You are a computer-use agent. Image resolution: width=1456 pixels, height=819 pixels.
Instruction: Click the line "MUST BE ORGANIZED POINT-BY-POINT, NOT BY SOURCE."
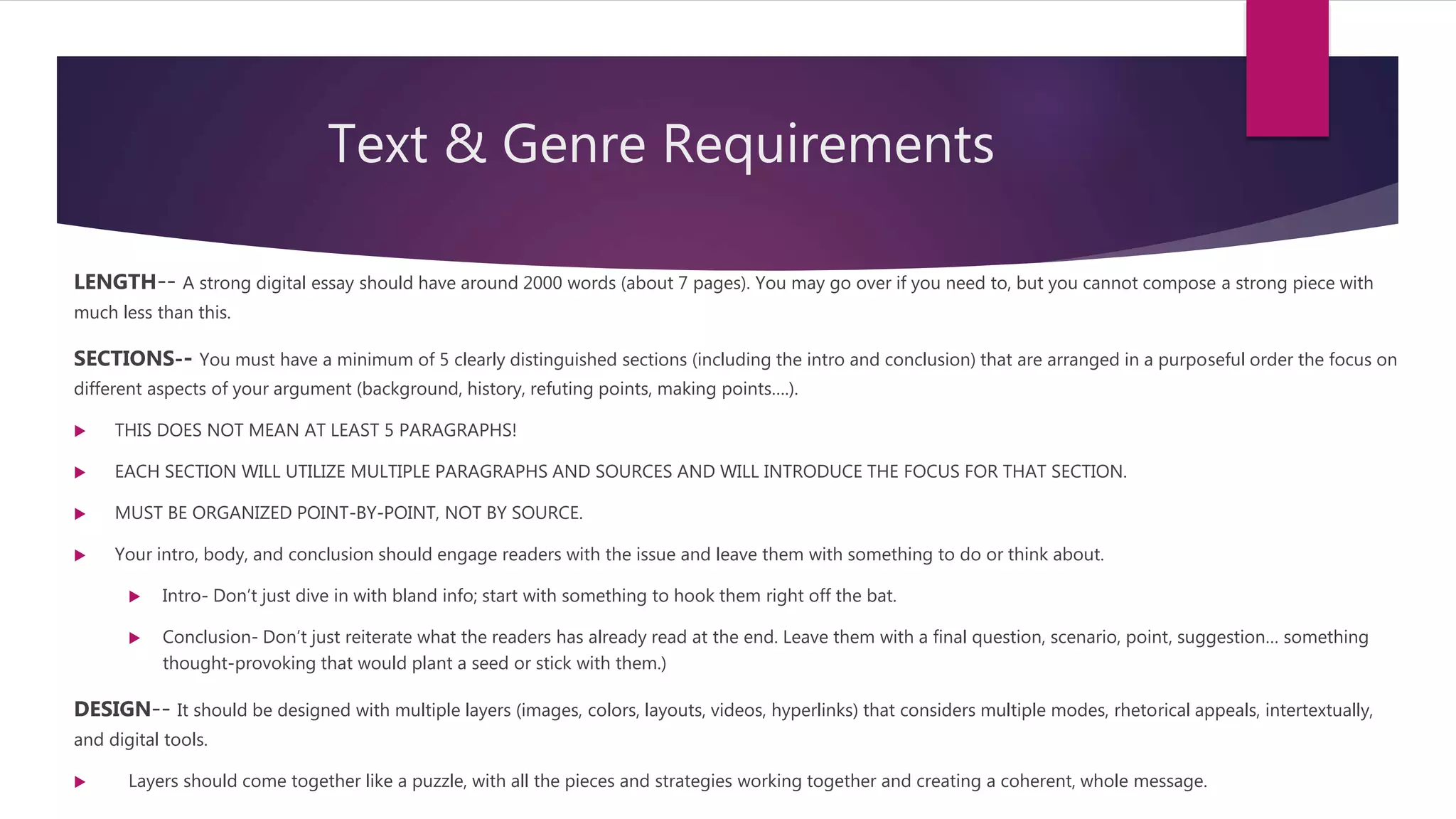click(348, 513)
